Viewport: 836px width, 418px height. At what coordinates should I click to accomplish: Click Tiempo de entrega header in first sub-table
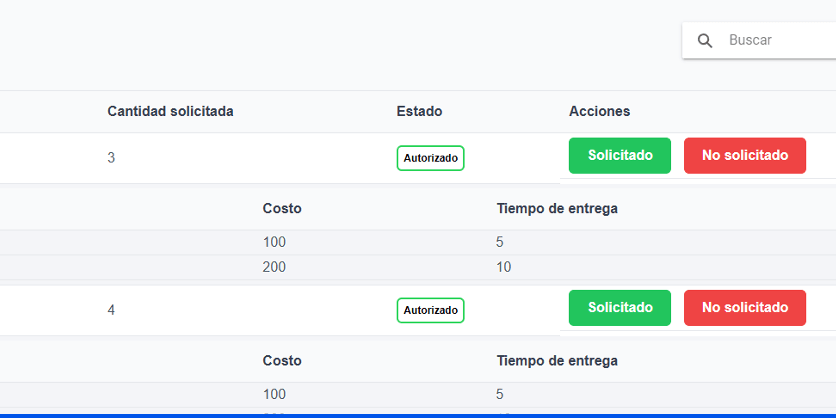click(x=557, y=208)
